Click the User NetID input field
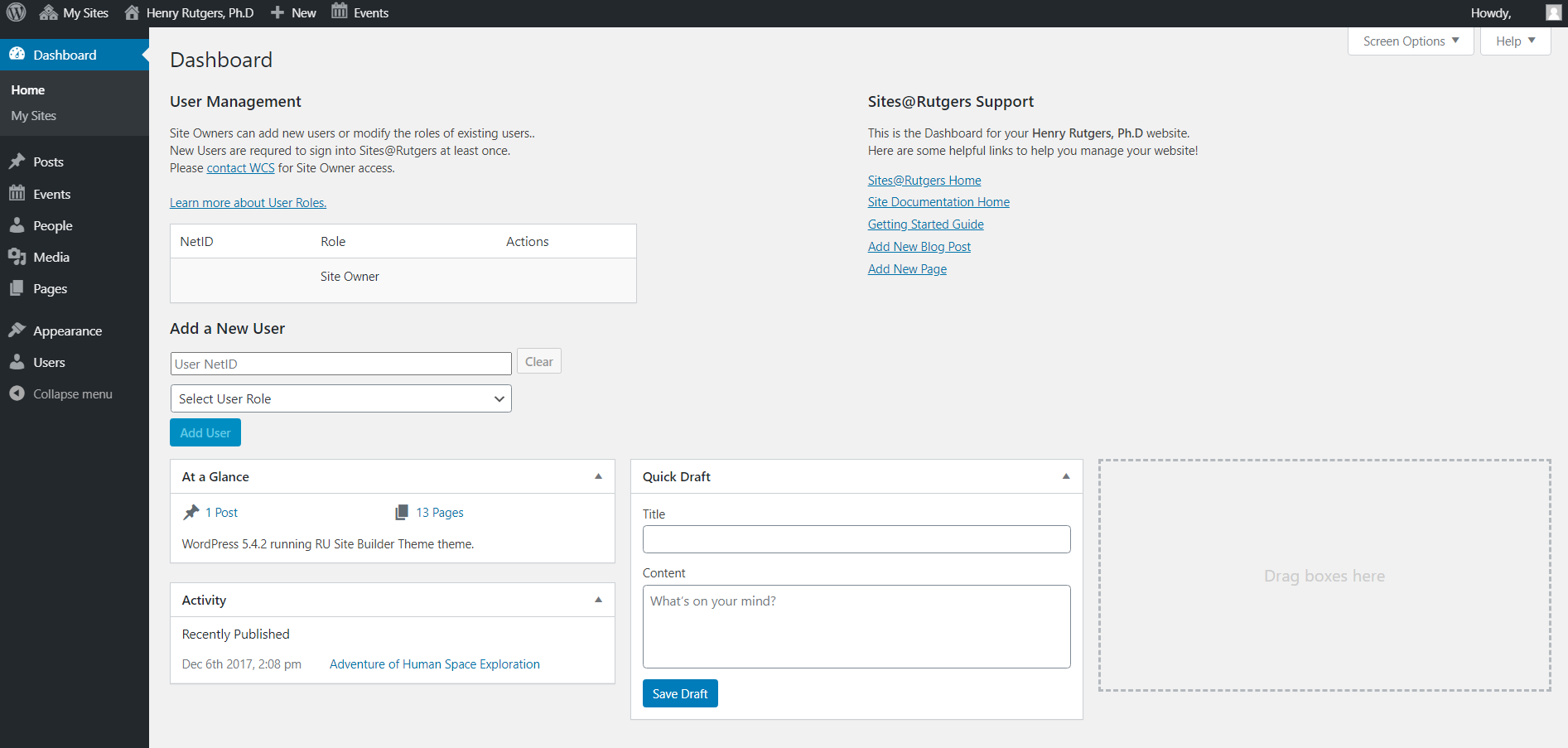 point(340,364)
